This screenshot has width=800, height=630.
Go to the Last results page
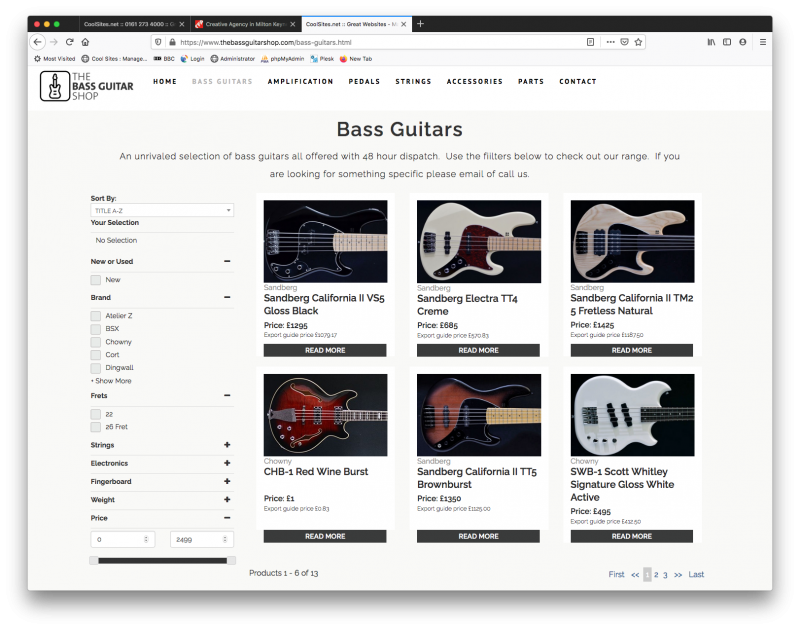coord(696,574)
